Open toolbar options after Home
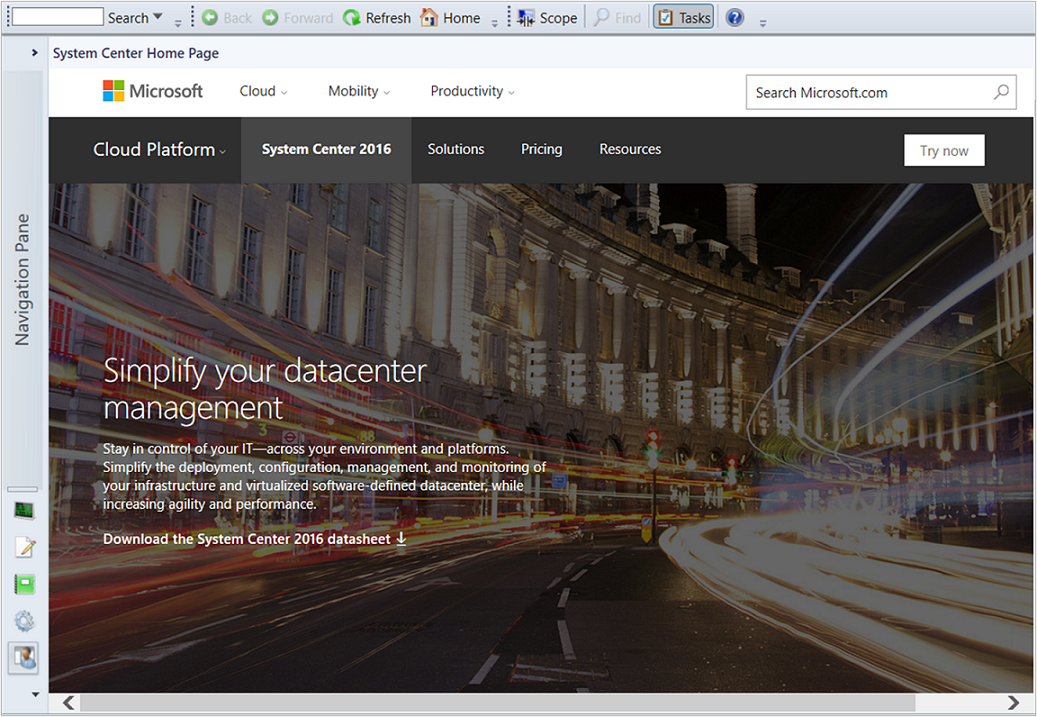The image size is (1037, 717). tap(495, 23)
